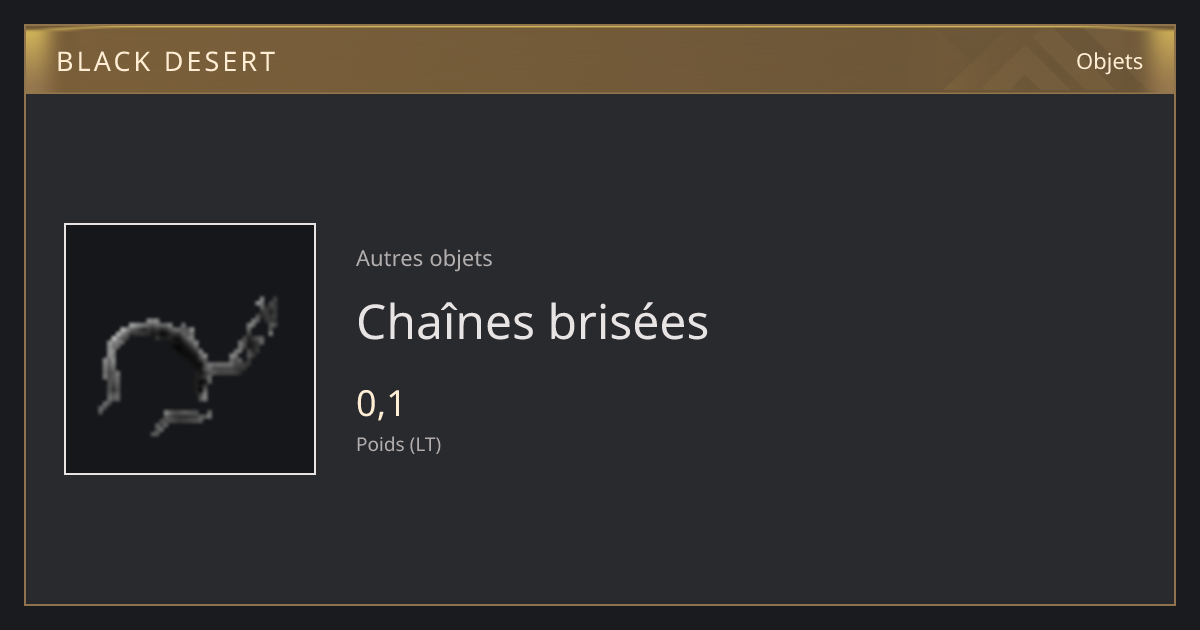Image resolution: width=1200 pixels, height=630 pixels.
Task: Click the loose lower chain fragment in image
Action: (178, 420)
